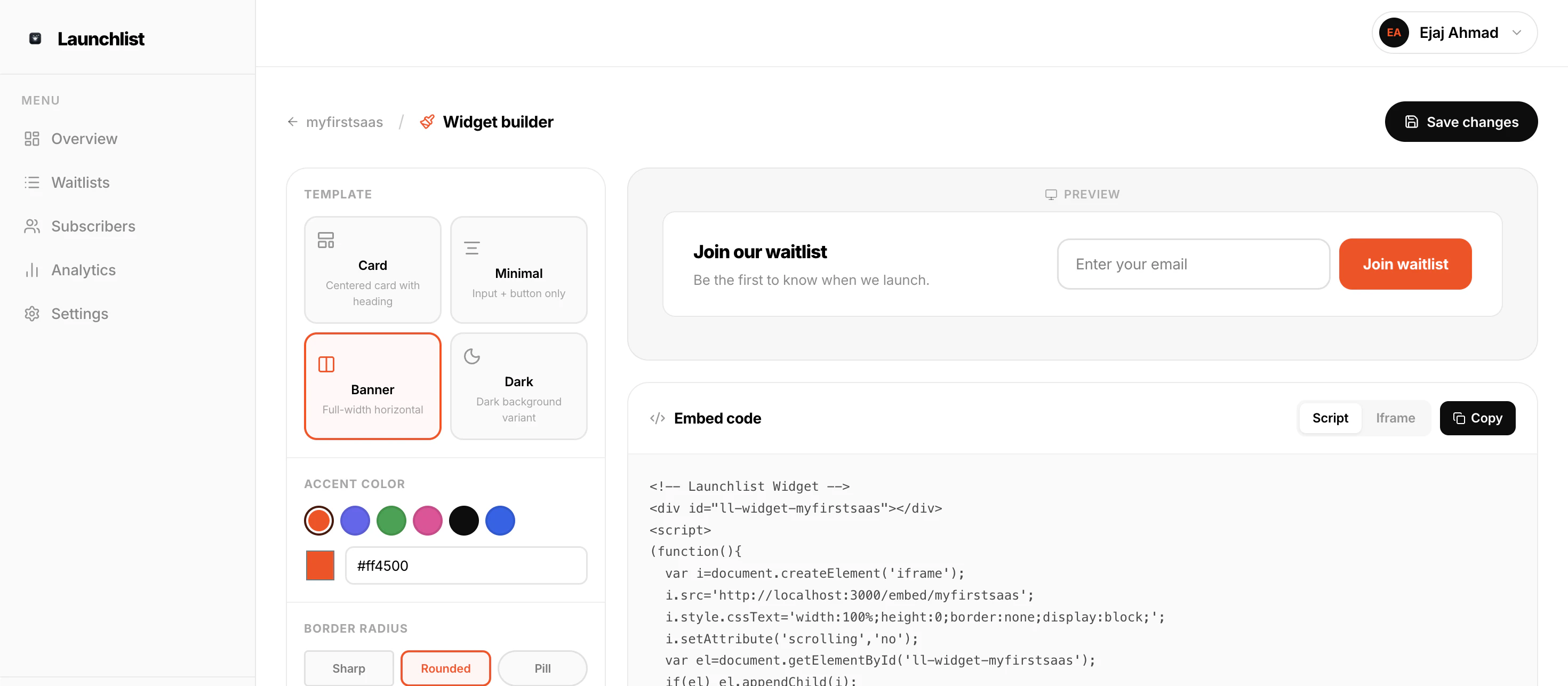
Task: Click the Subscribers people icon
Action: tap(31, 226)
